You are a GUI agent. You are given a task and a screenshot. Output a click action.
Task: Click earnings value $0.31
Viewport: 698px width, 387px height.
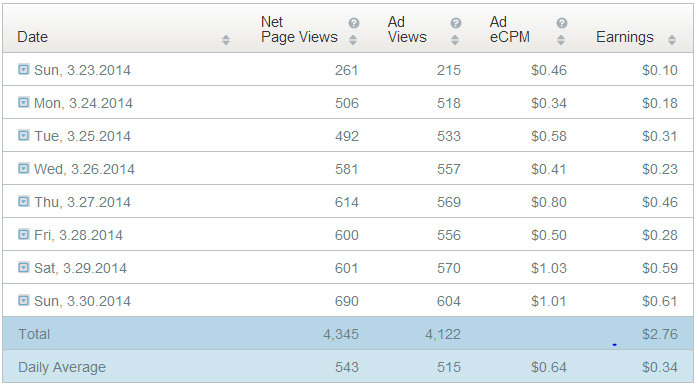[660, 136]
